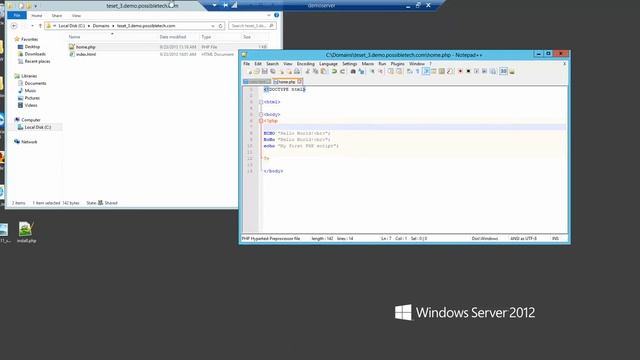Open the Notepad++ Language menu

tap(328, 64)
